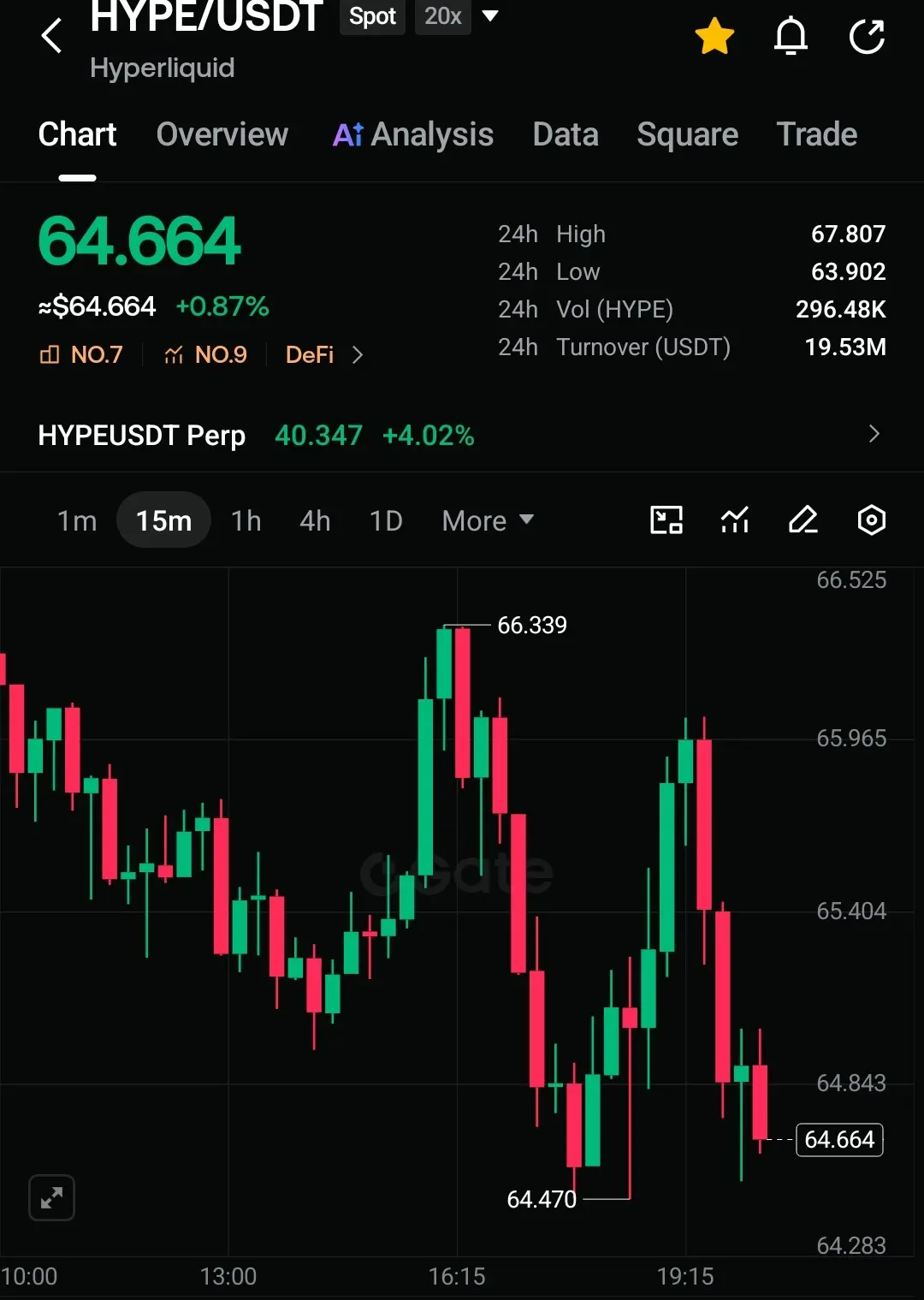Tap the Perp change +4.02%

(x=428, y=436)
